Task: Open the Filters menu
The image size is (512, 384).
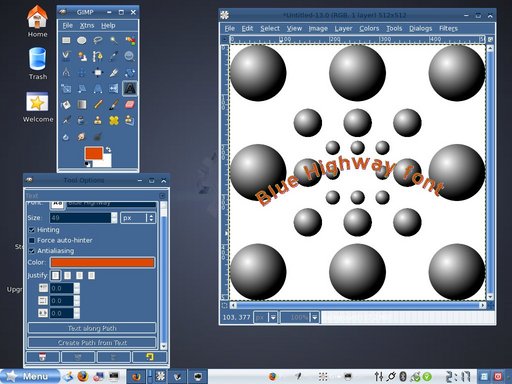Action: click(448, 28)
